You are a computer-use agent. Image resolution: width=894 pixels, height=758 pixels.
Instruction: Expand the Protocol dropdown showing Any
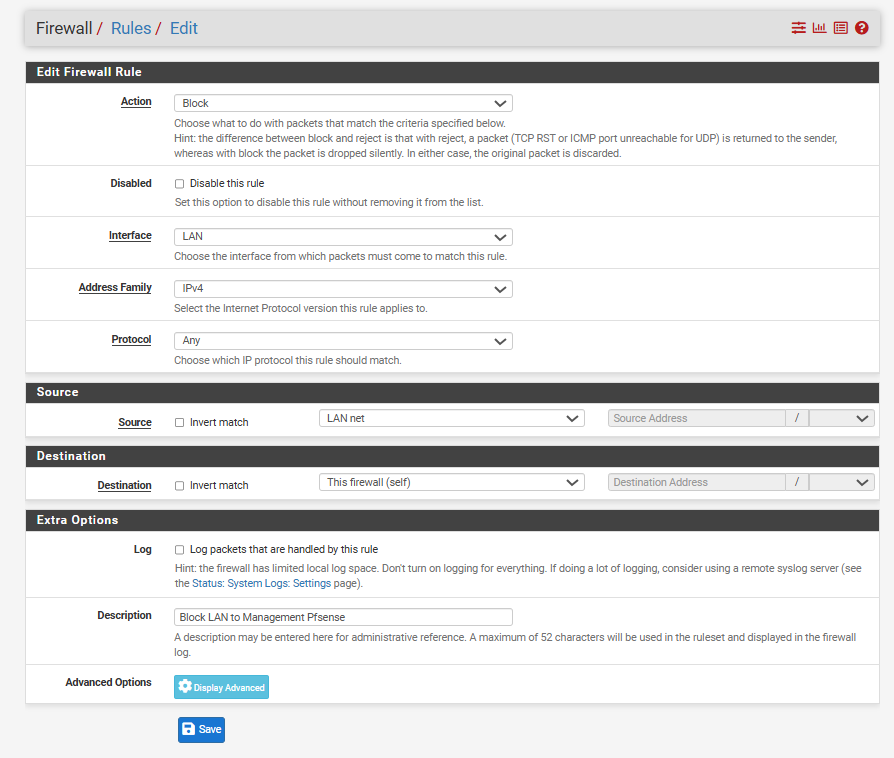(343, 341)
